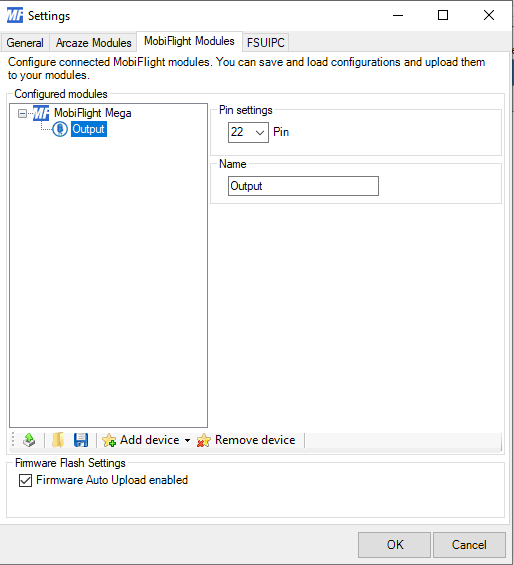Click the Remove device star icon

pyautogui.click(x=204, y=440)
